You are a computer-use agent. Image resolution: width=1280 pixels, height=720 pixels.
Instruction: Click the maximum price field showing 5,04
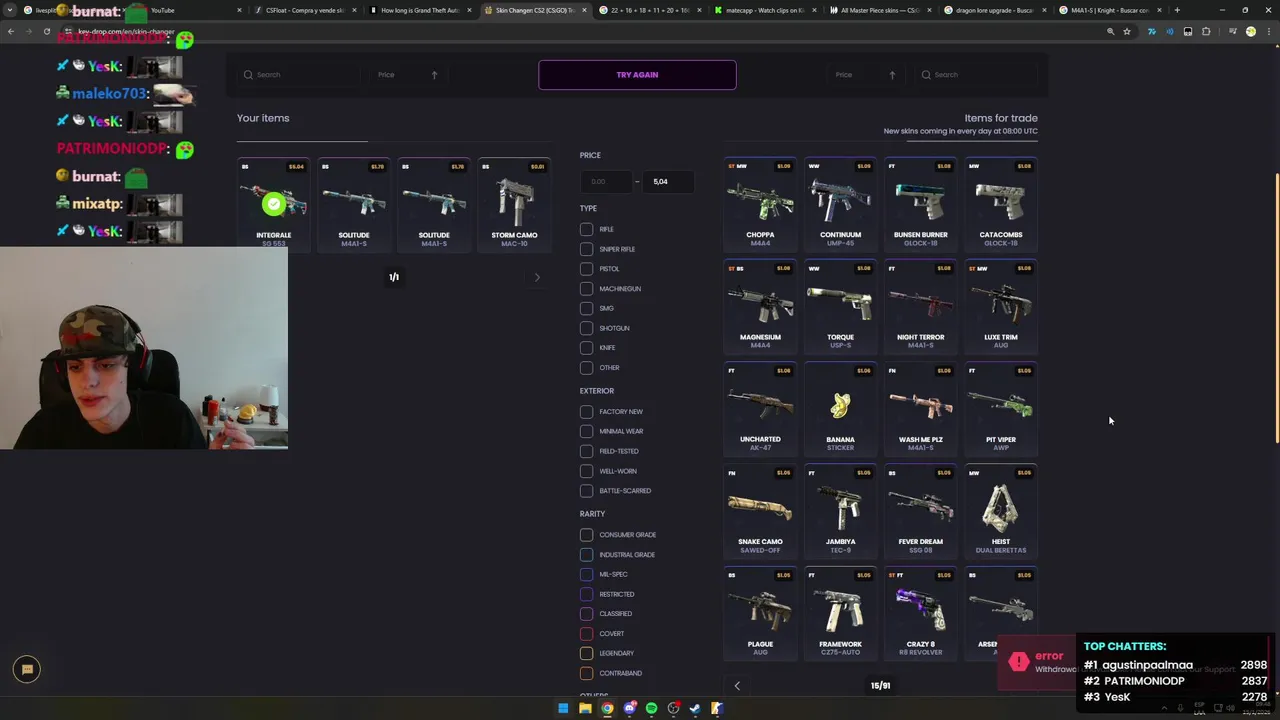click(668, 181)
